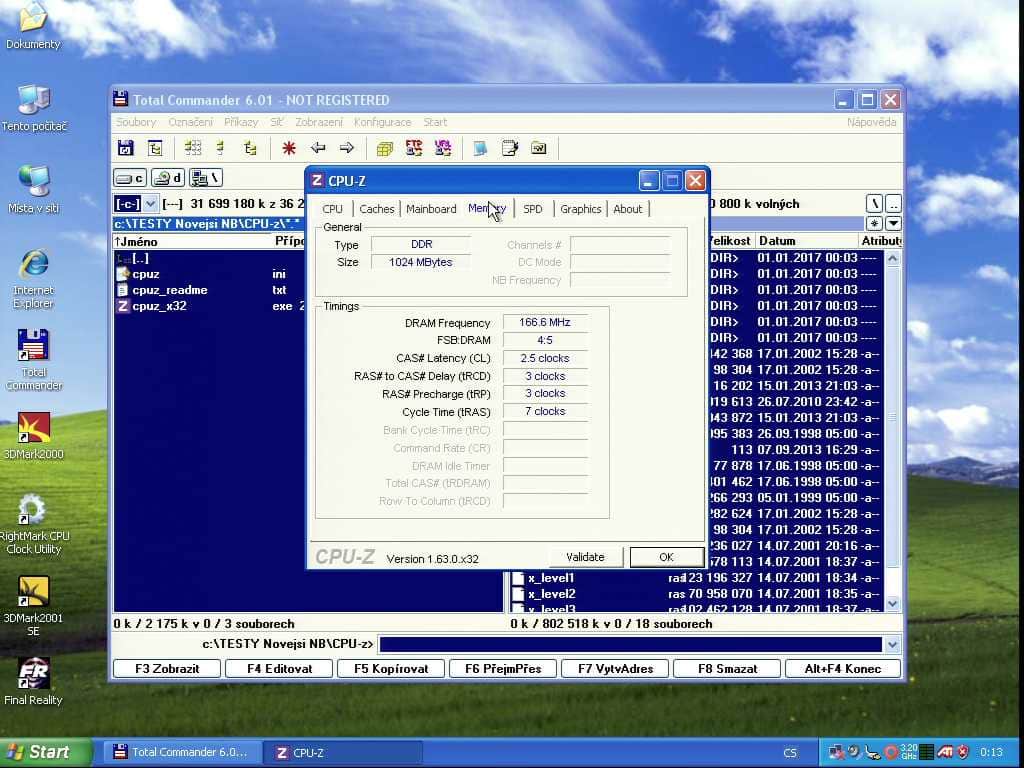
Task: Switch to SPD tab in CPU-Z
Action: tap(533, 209)
